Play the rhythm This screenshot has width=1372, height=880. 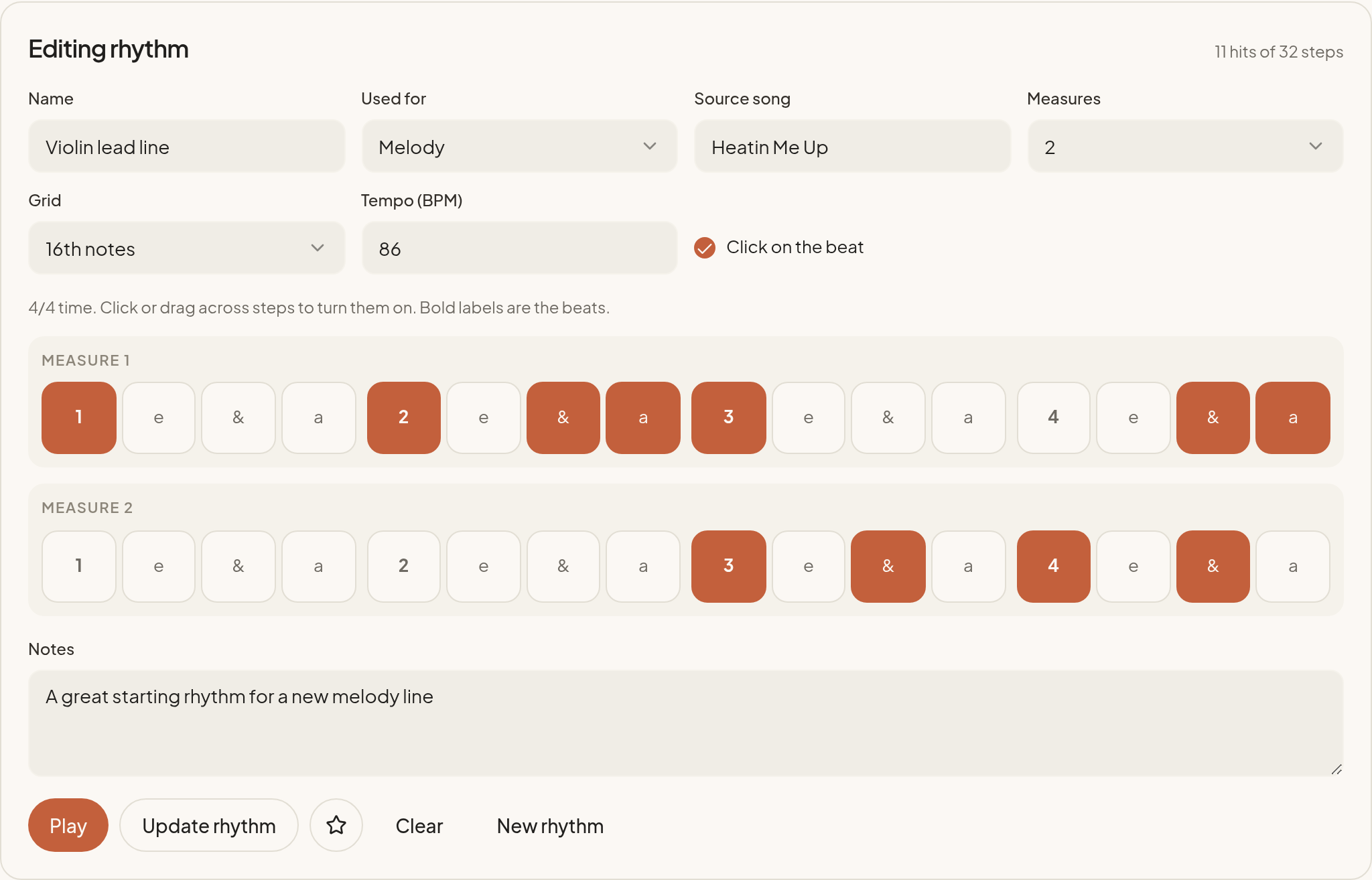[x=68, y=825]
